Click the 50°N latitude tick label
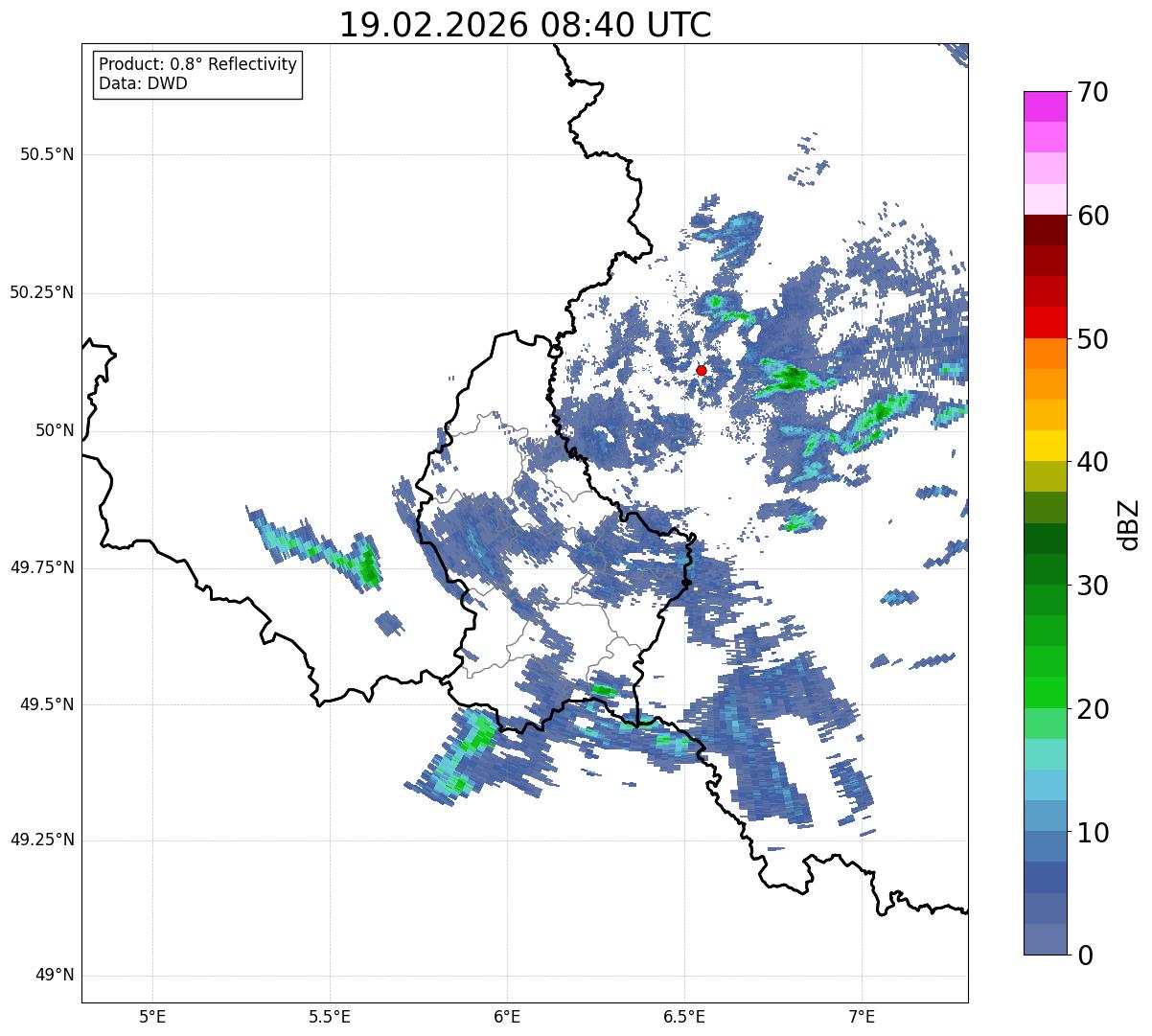 (x=55, y=430)
